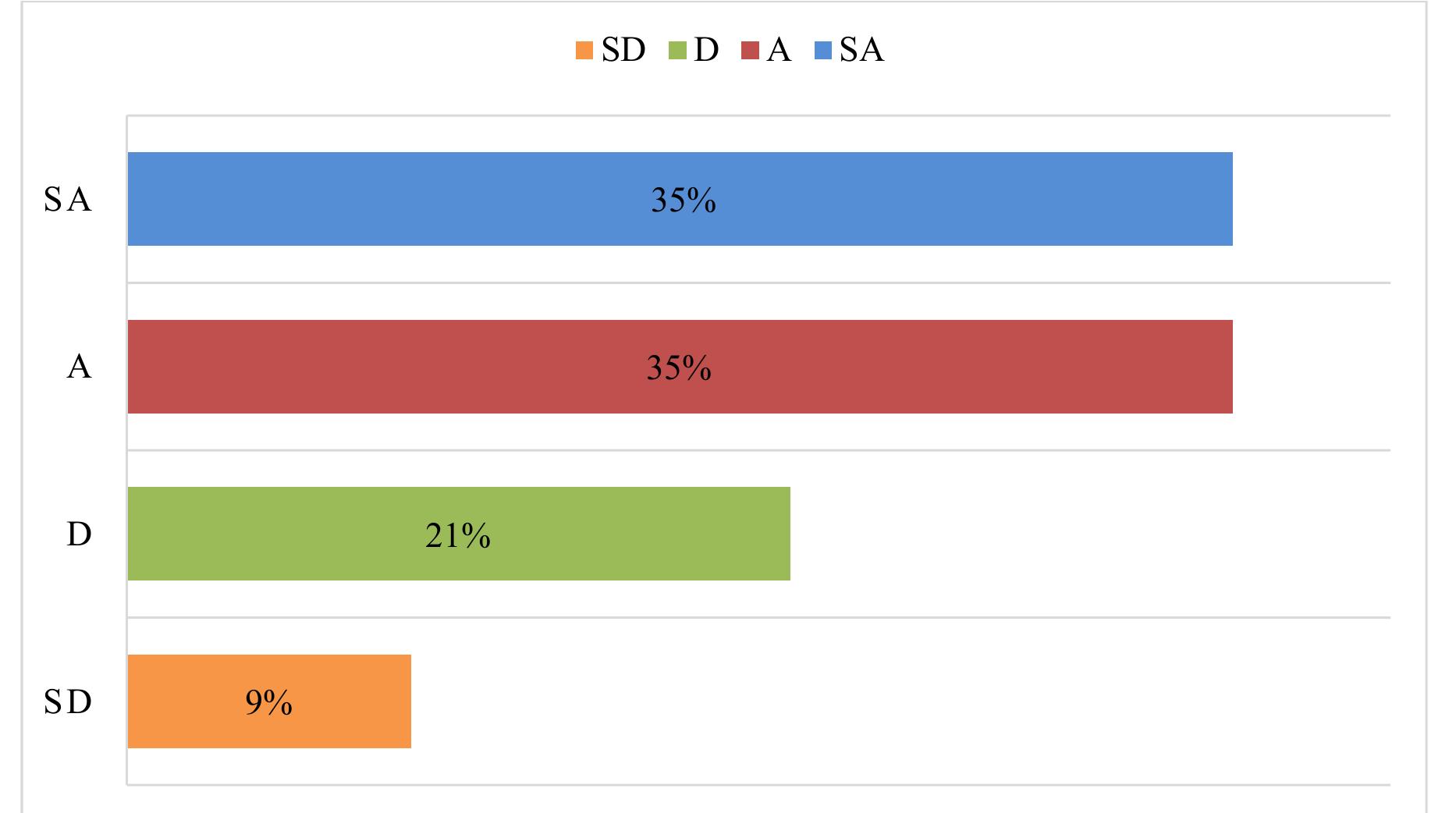The width and height of the screenshot is (1456, 813).
Task: Click the 21% data label
Action: point(458,535)
